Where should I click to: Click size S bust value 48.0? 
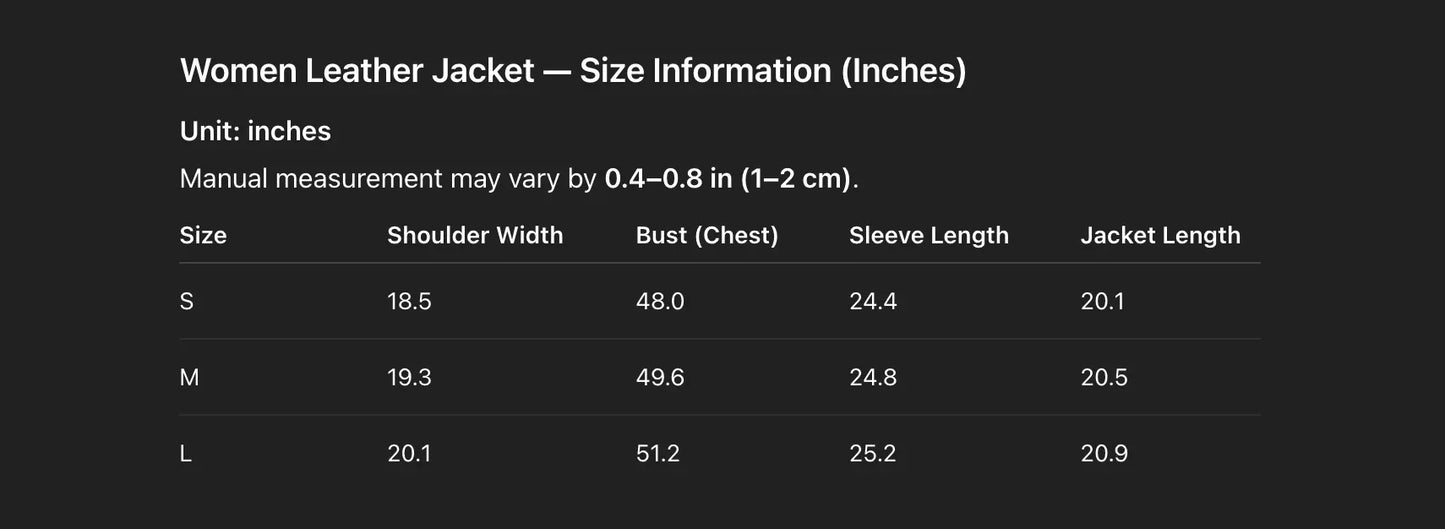(660, 301)
